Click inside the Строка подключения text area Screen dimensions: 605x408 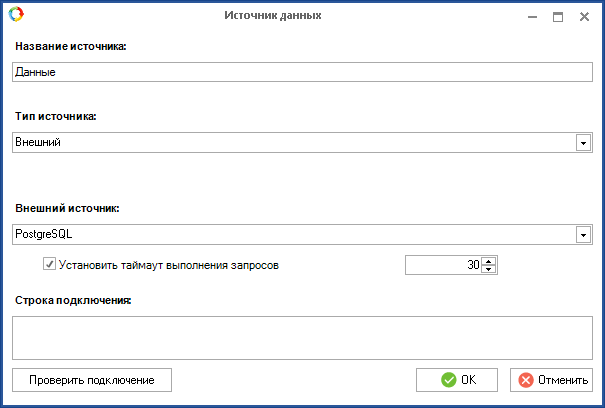302,338
